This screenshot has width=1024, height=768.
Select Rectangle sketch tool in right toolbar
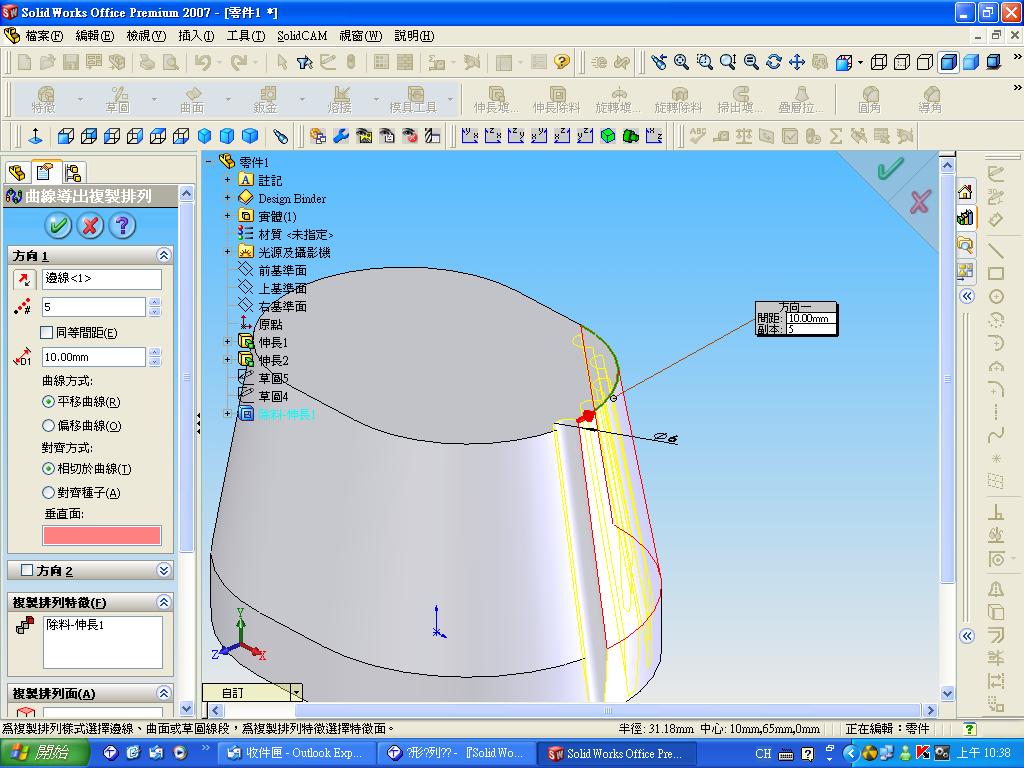[x=996, y=273]
